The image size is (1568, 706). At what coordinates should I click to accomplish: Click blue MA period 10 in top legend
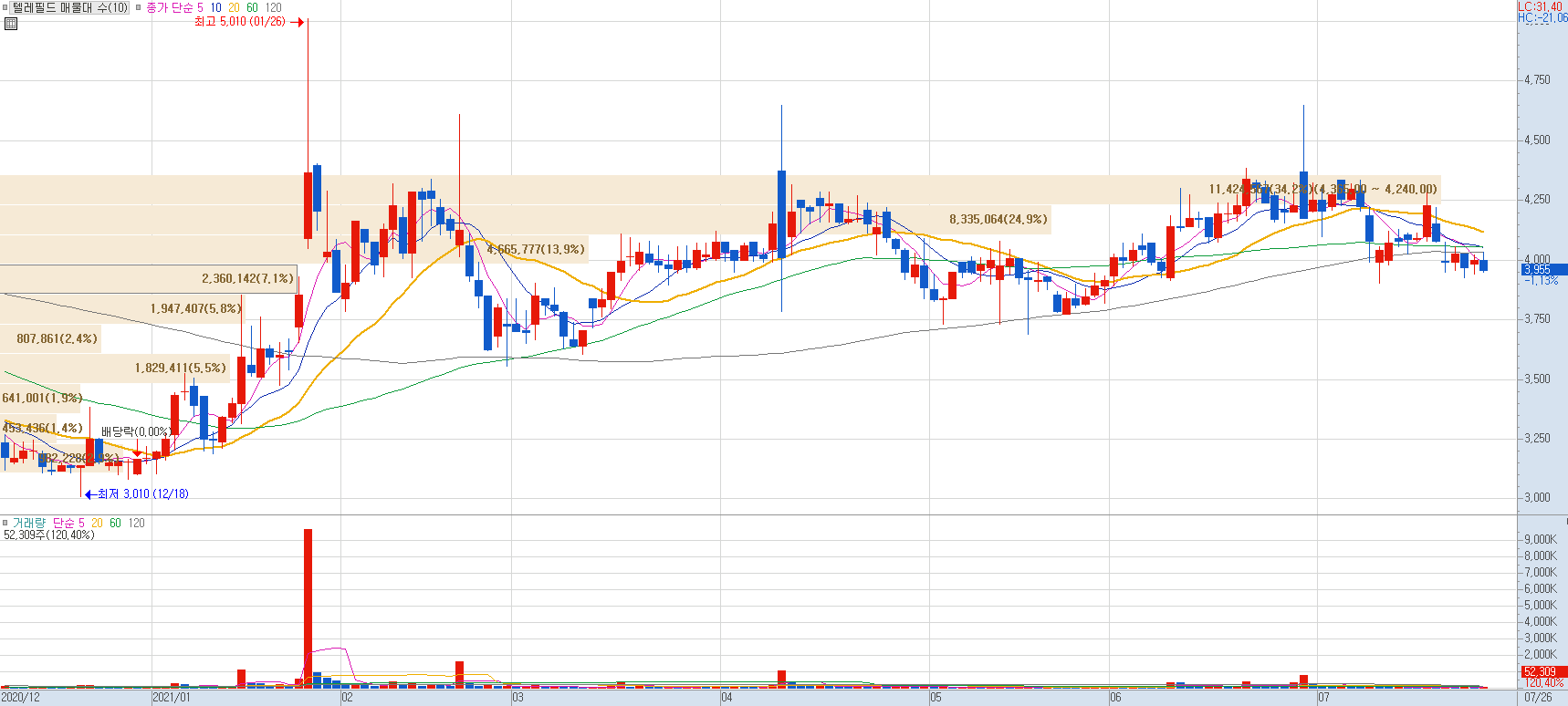(216, 7)
